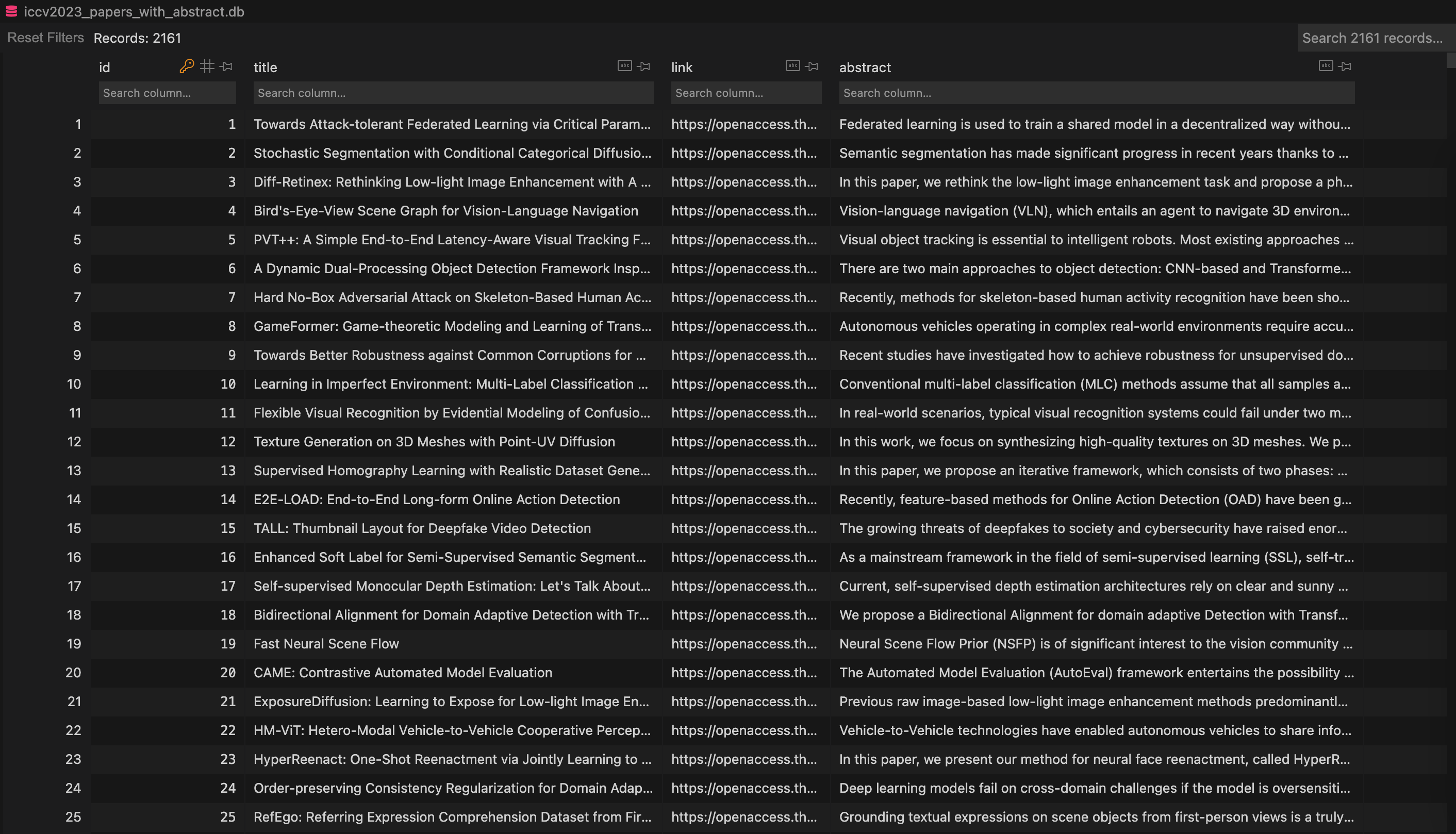This screenshot has height=834, width=1456.
Task: Click the numeric type hash icon for id
Action: tap(207, 66)
